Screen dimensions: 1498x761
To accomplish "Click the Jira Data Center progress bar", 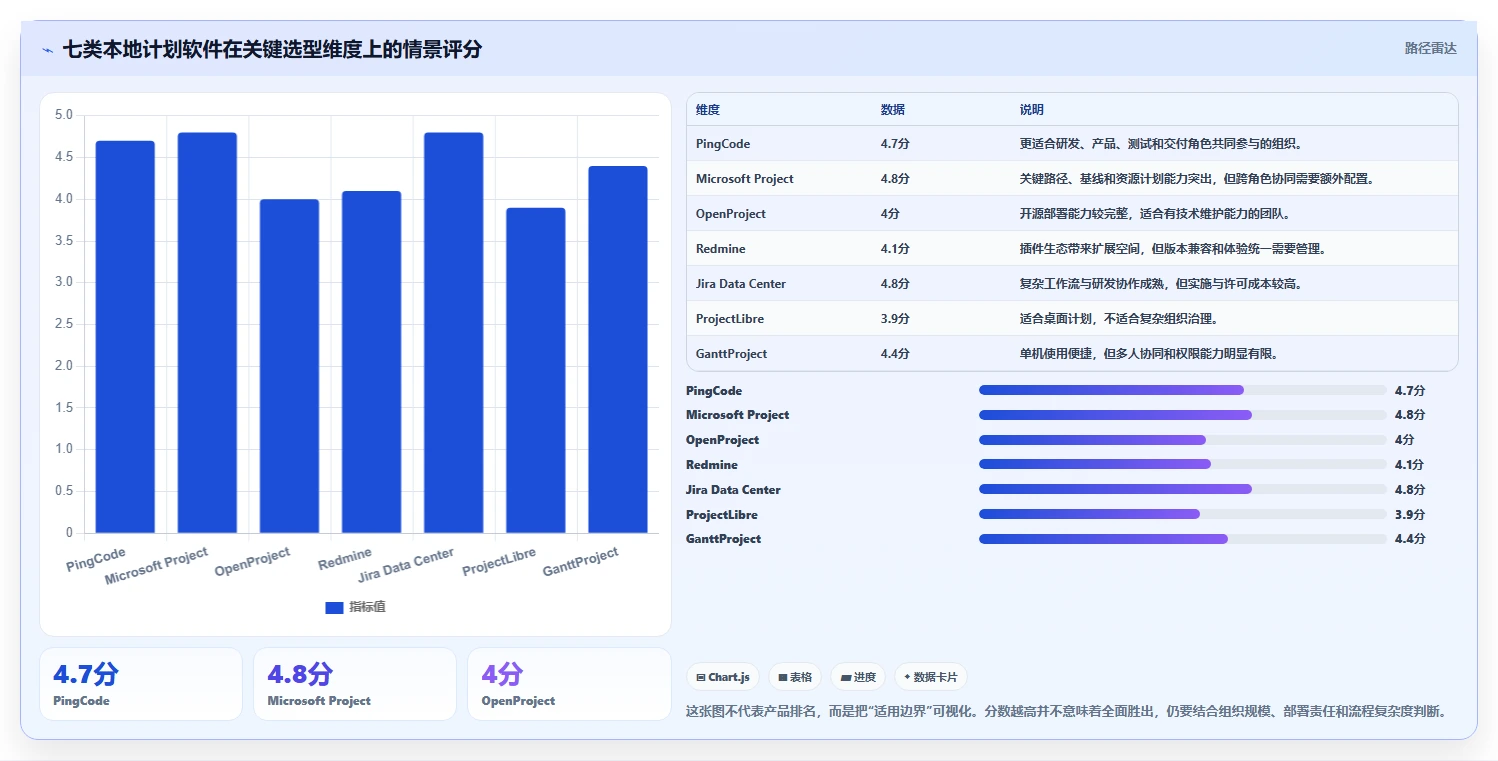I will 1183,489.
